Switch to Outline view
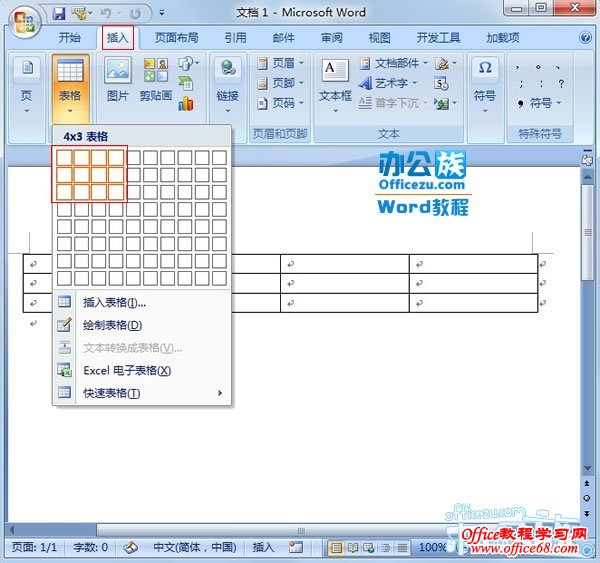 (x=386, y=548)
